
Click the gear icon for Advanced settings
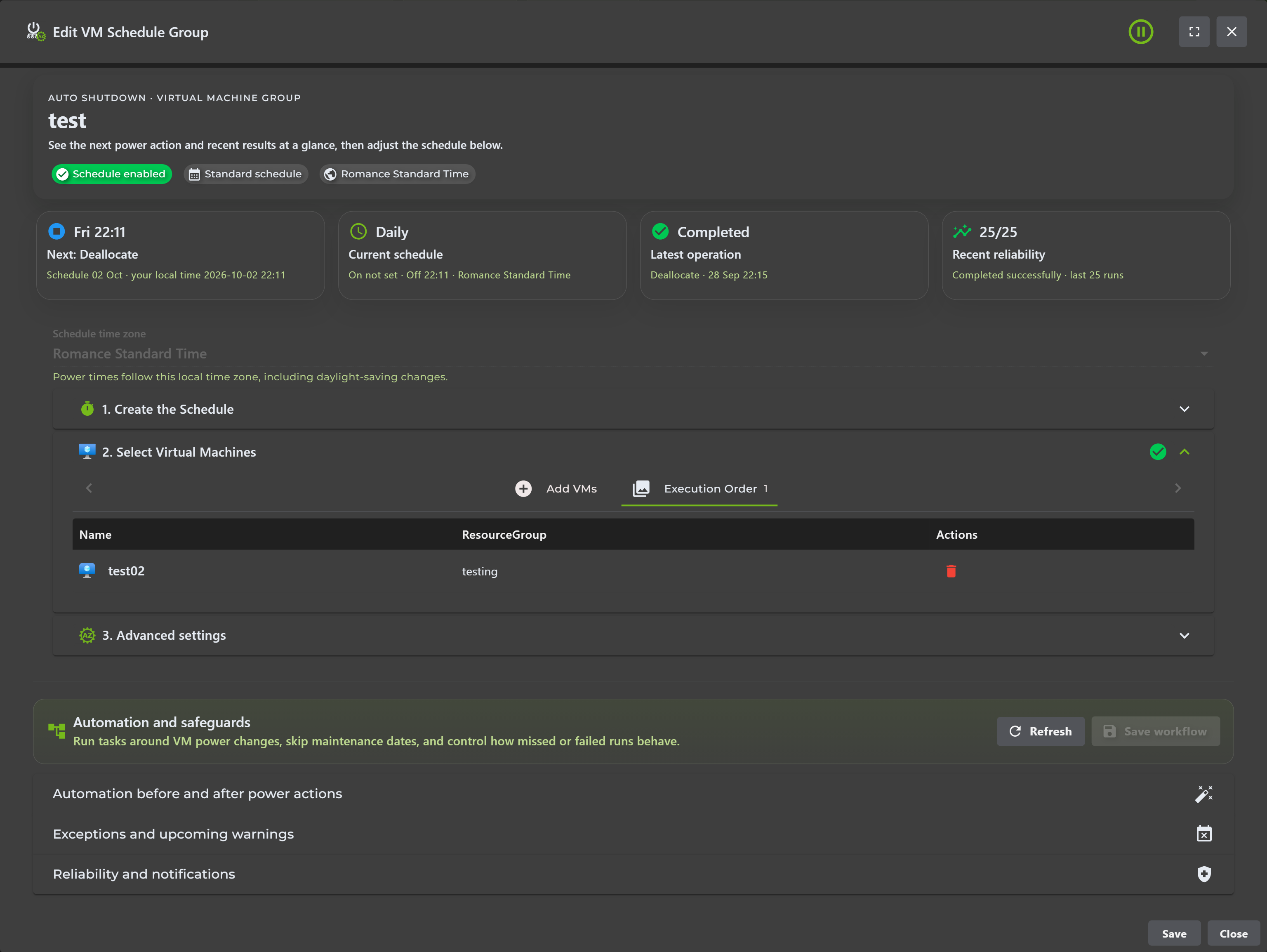point(87,635)
